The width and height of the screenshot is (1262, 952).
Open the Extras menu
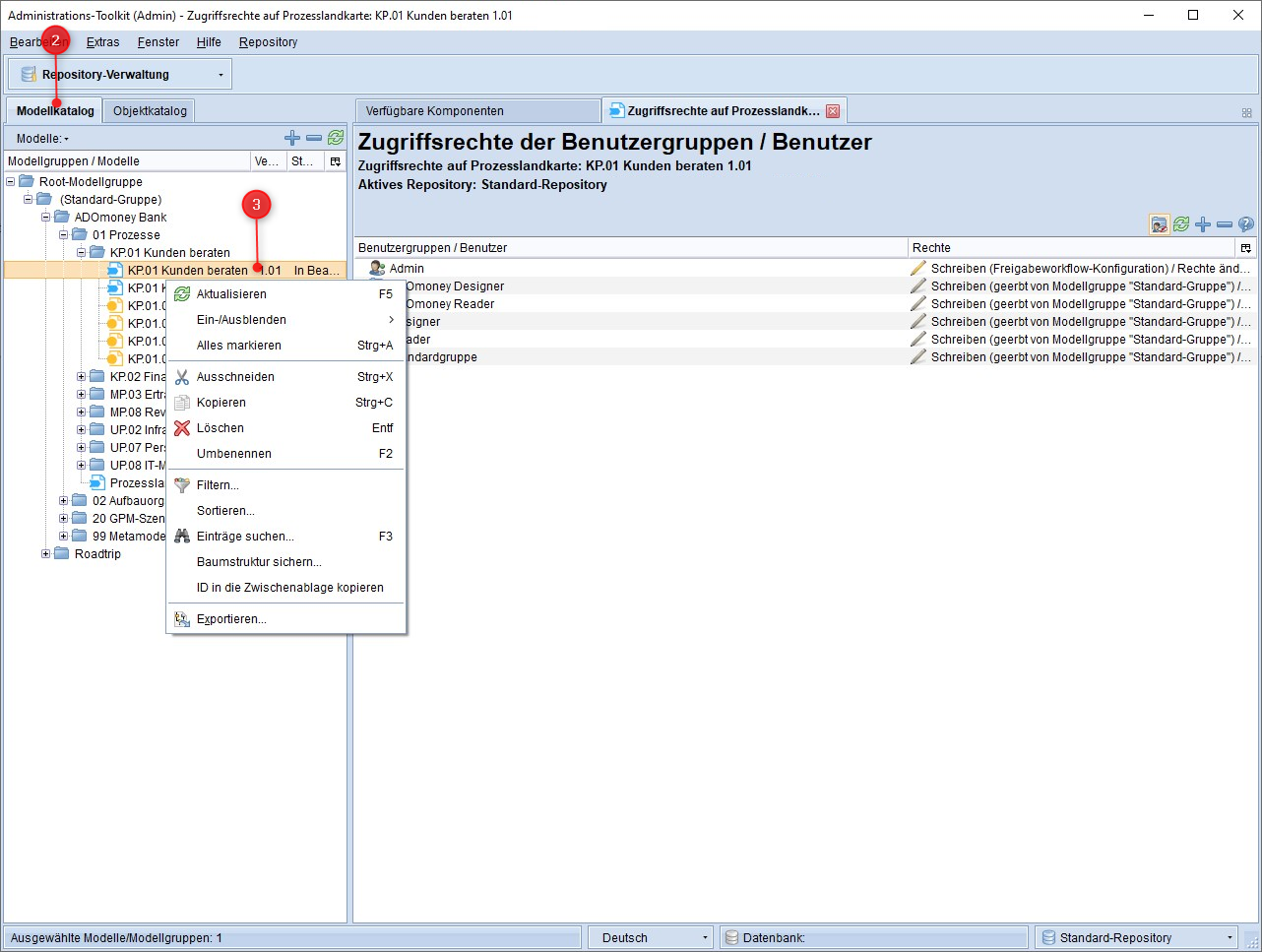point(102,42)
